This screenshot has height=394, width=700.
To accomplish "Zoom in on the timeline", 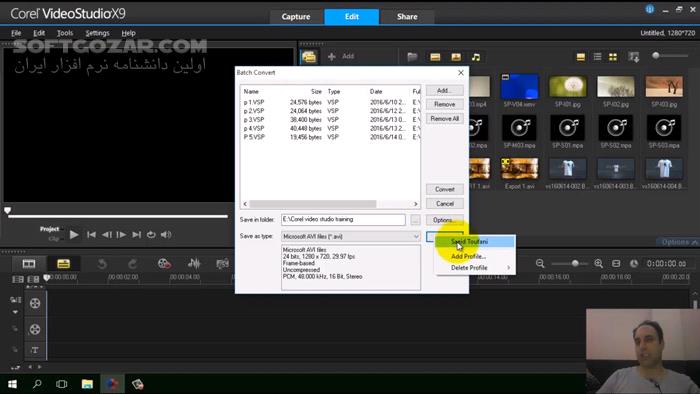I will pos(599,263).
